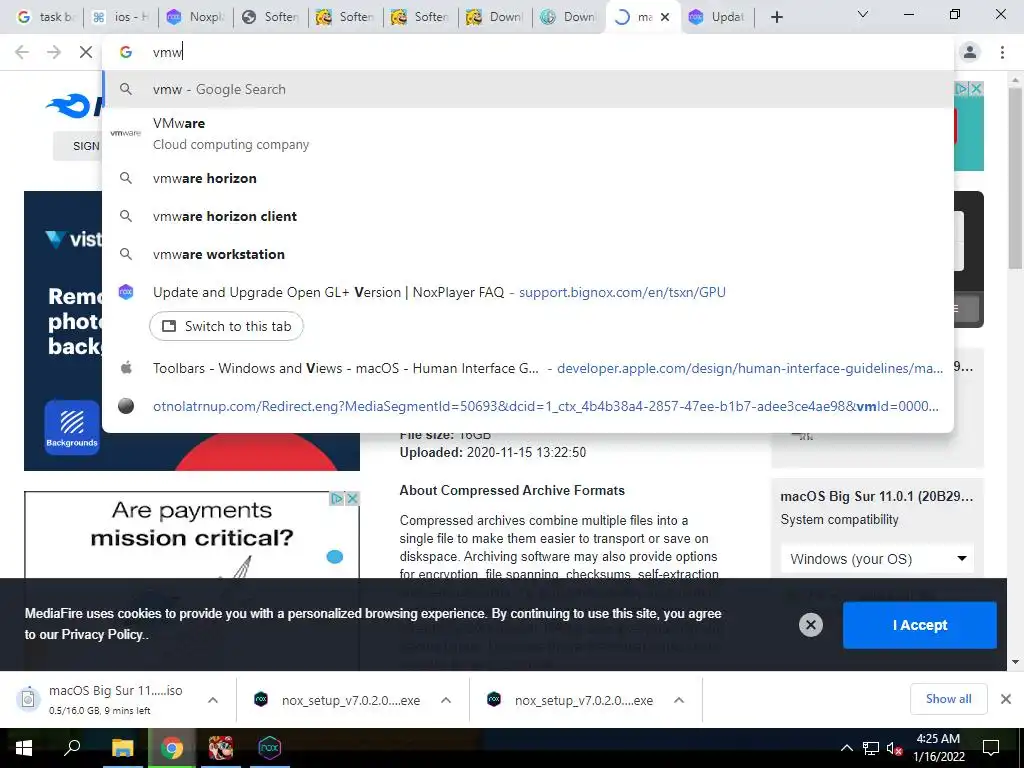Click the Google icon in address bar
This screenshot has height=768, width=1024.
(126, 52)
